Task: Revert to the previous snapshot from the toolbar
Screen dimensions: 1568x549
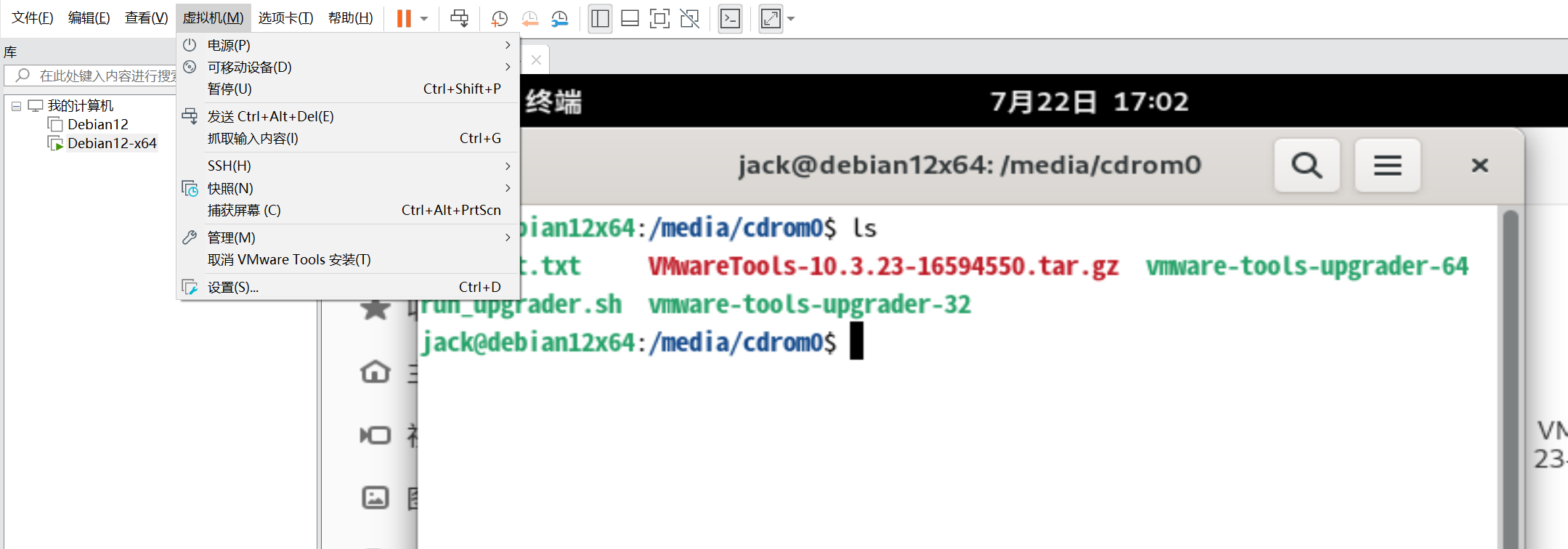Action: pos(529,18)
